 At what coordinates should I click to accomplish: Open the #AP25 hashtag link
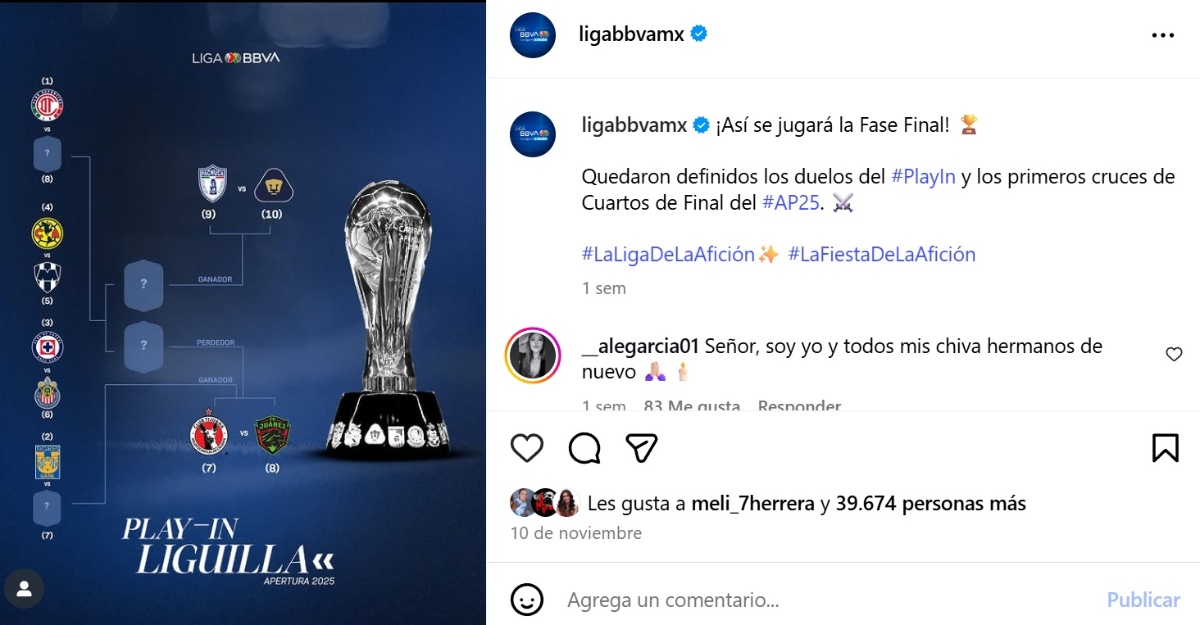[x=794, y=203]
